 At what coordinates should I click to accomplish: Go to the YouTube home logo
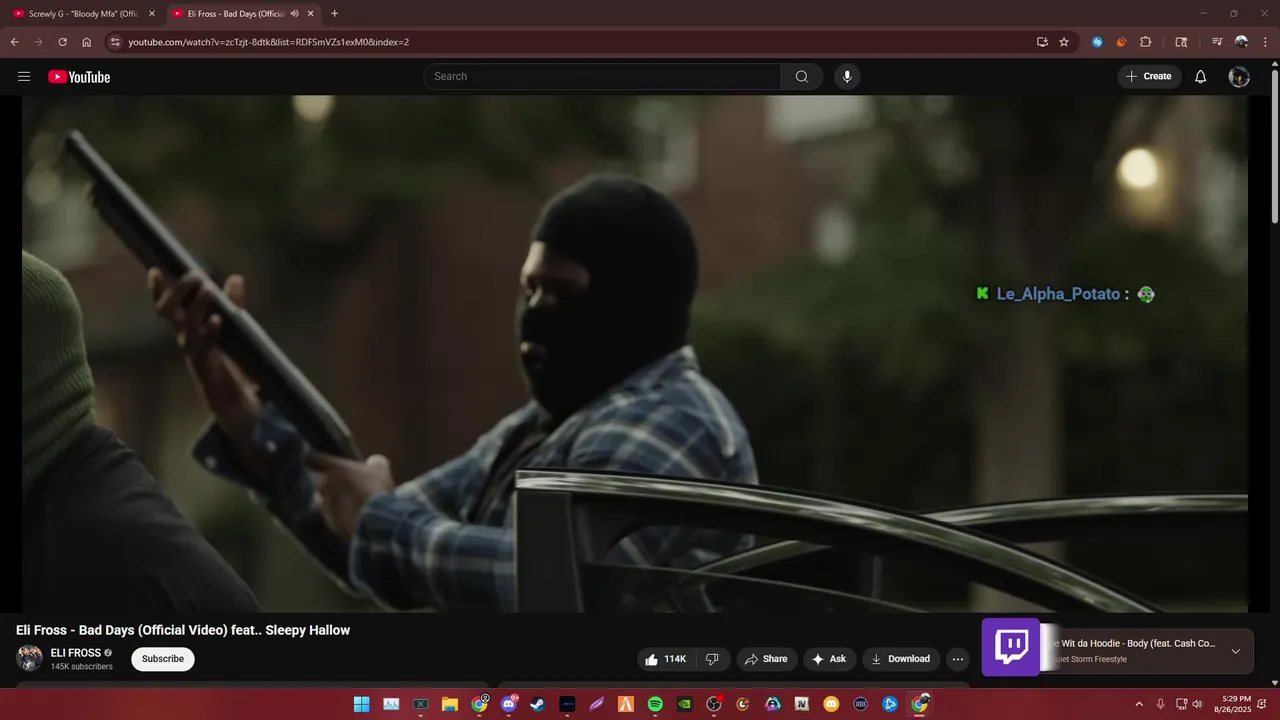(x=79, y=77)
